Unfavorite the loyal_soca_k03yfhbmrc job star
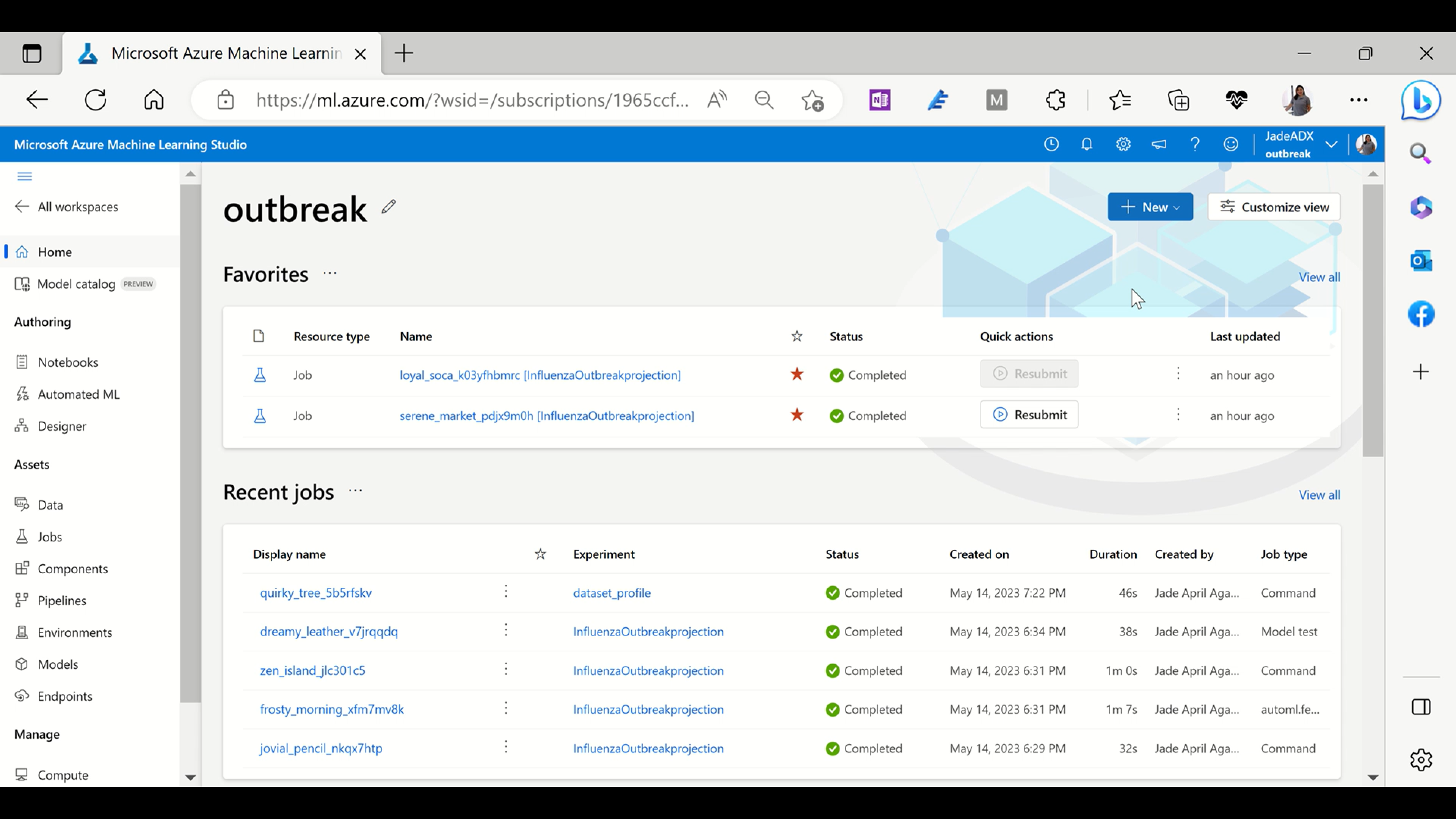 796,374
